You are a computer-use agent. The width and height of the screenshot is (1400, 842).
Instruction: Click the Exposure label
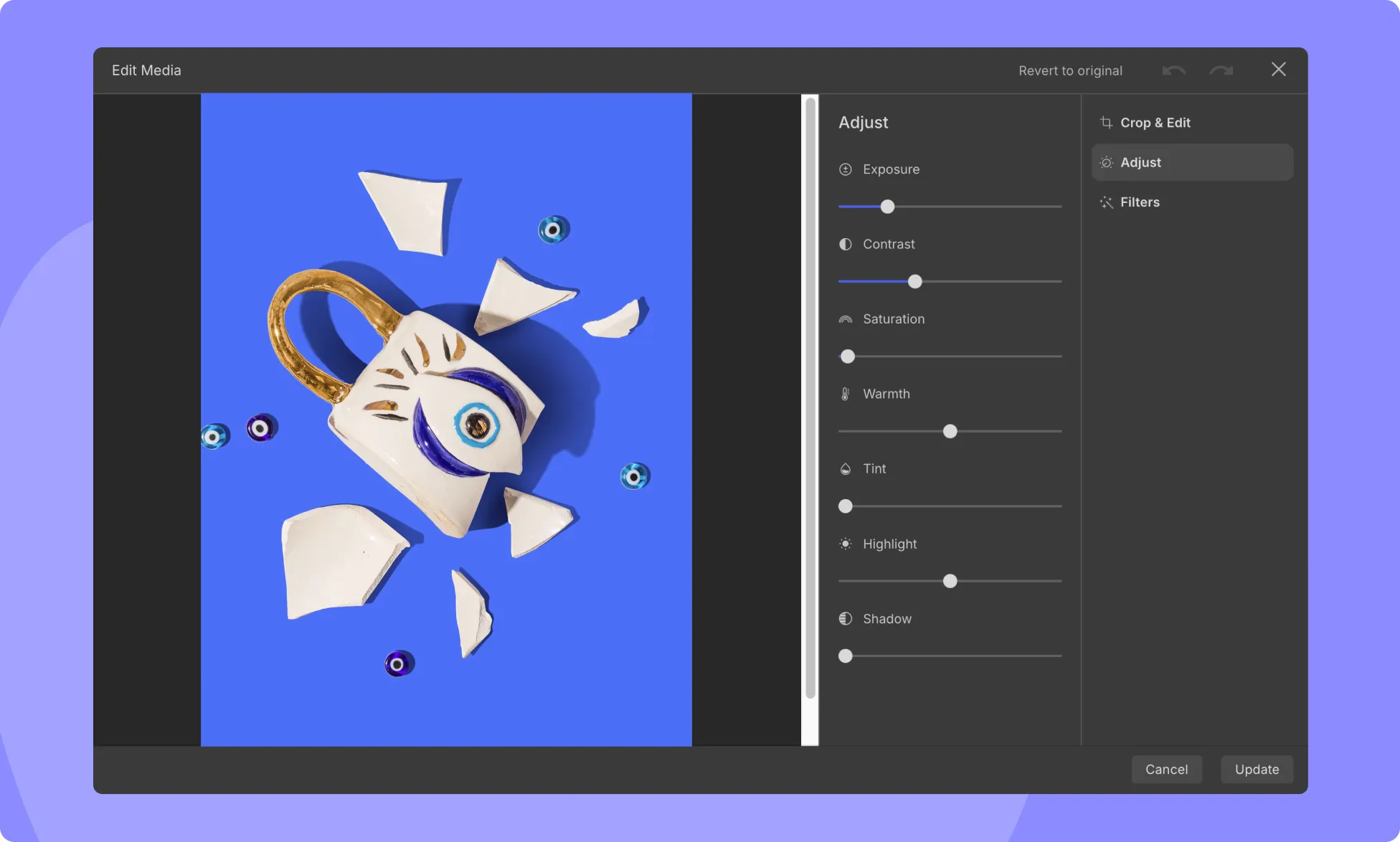(891, 169)
